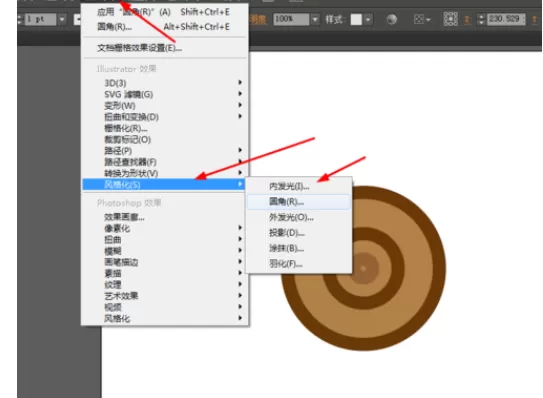
Task: Expand submenu arrow next to 路径(P)
Action: pyautogui.click(x=240, y=150)
